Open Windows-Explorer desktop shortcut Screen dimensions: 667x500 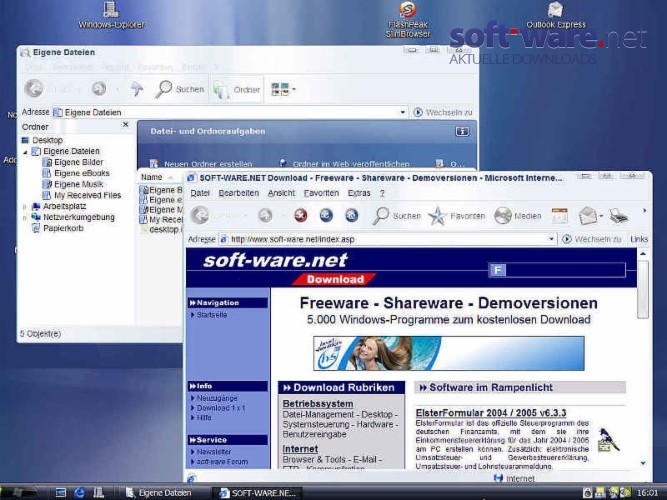(111, 15)
